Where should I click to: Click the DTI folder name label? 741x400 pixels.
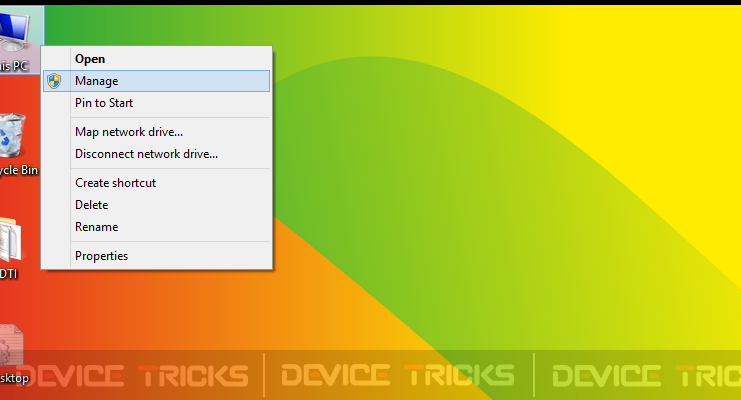point(9,274)
